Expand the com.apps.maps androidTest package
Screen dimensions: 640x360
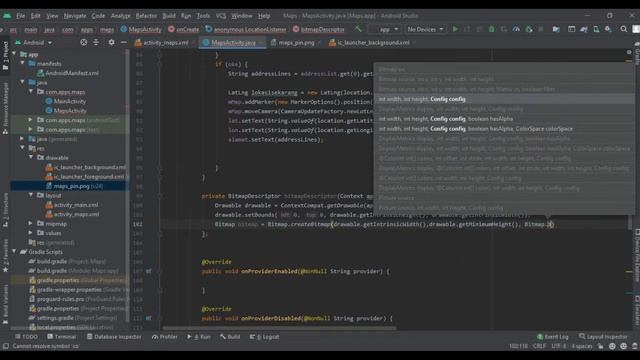(x=31, y=120)
